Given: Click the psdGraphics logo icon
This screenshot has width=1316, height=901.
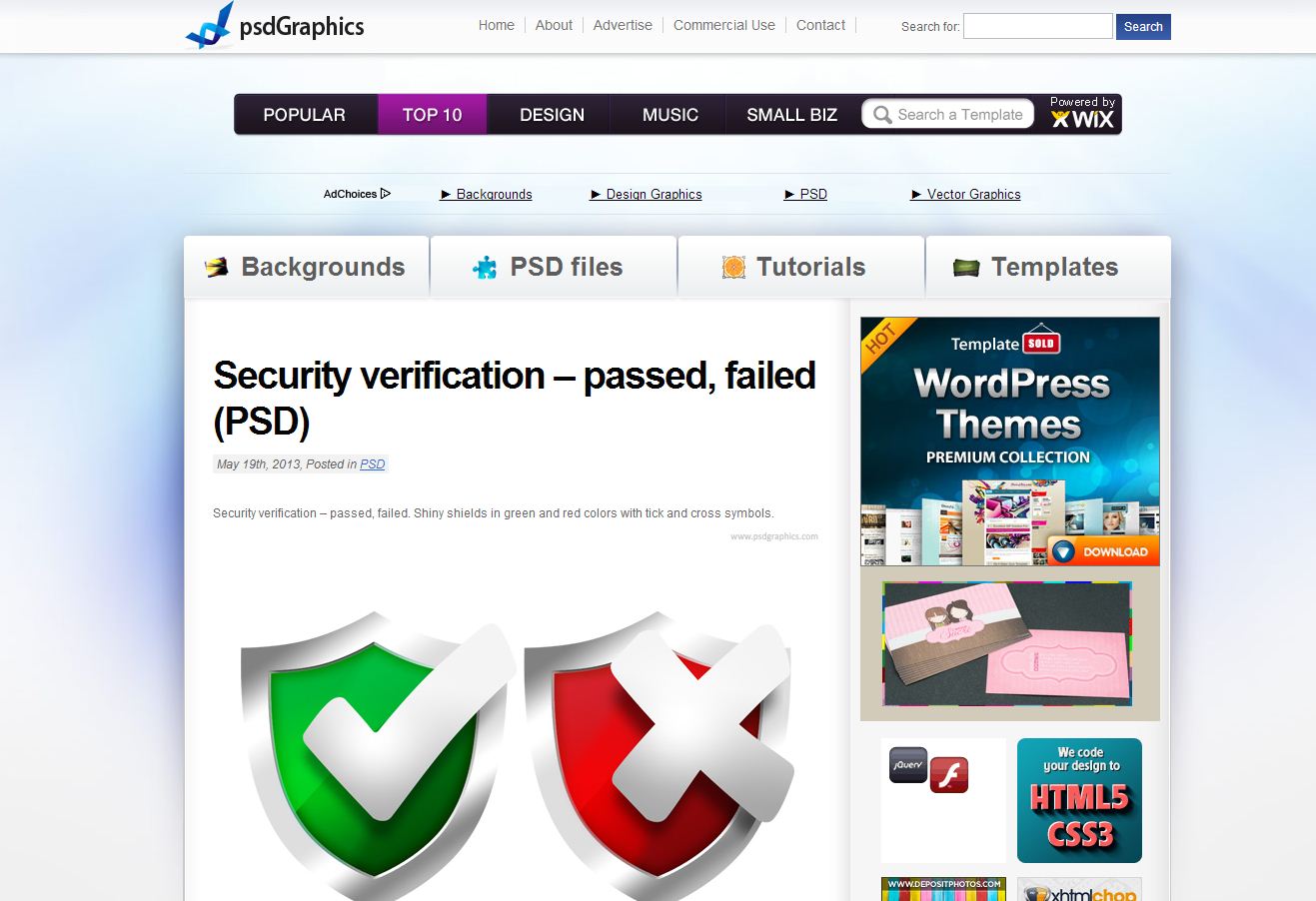Looking at the screenshot, I should [x=210, y=27].
